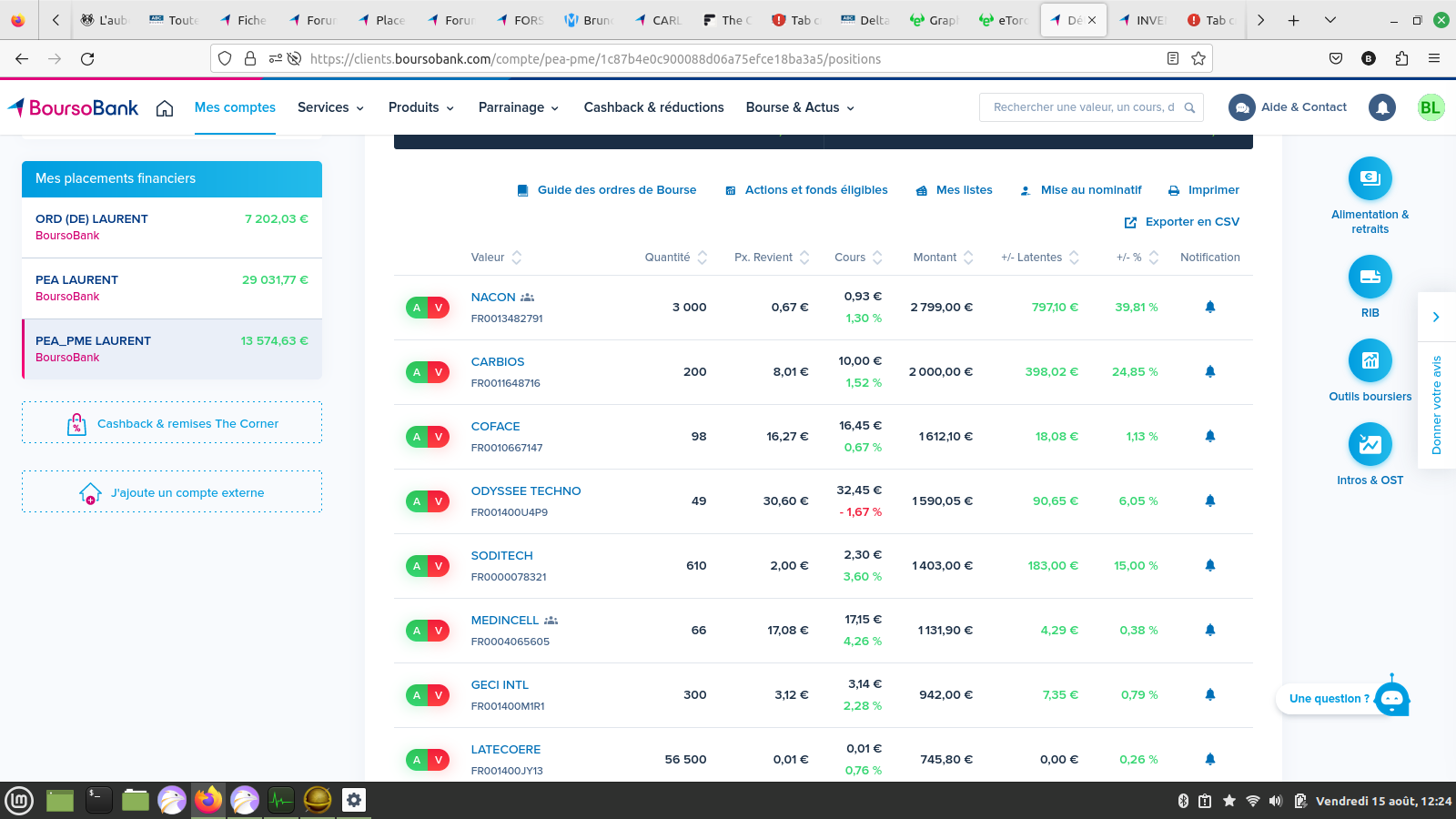Open the Alimentation & retraits icon

(x=1370, y=179)
